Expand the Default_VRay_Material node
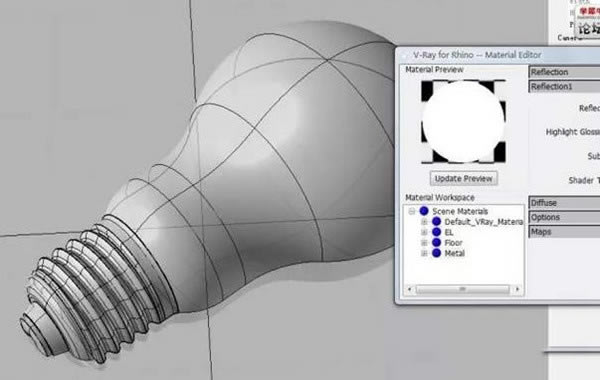The image size is (600, 380). click(x=424, y=222)
